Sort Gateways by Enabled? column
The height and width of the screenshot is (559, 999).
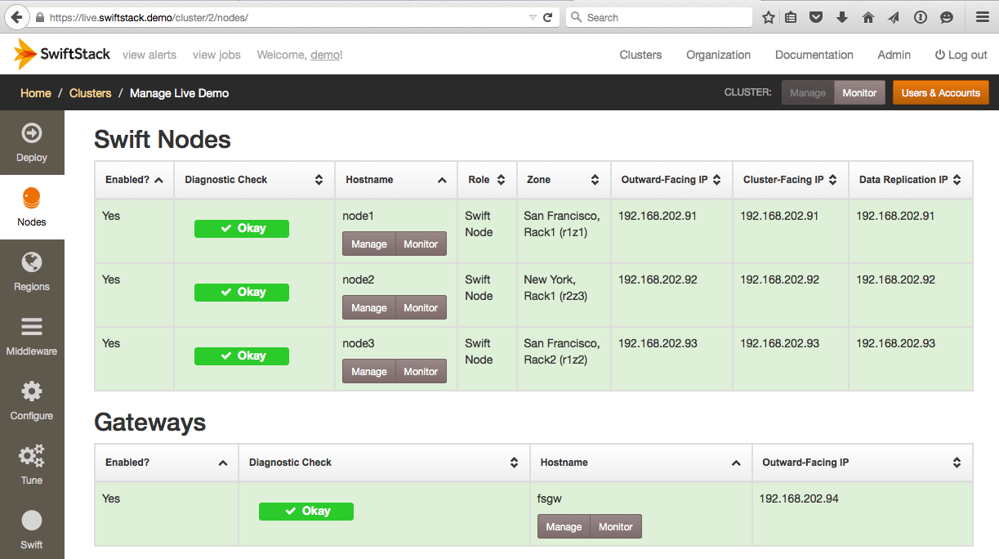pos(166,463)
